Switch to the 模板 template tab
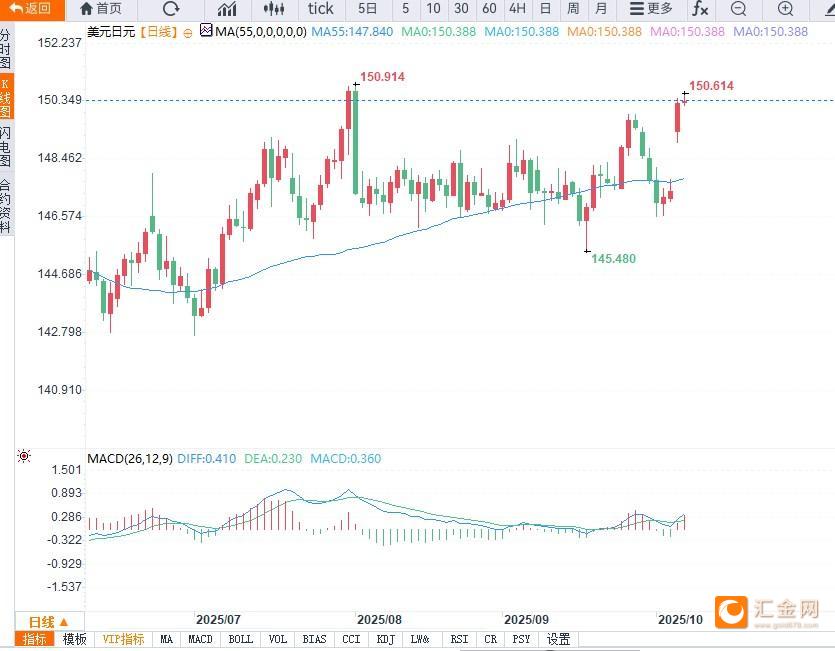 point(75,639)
